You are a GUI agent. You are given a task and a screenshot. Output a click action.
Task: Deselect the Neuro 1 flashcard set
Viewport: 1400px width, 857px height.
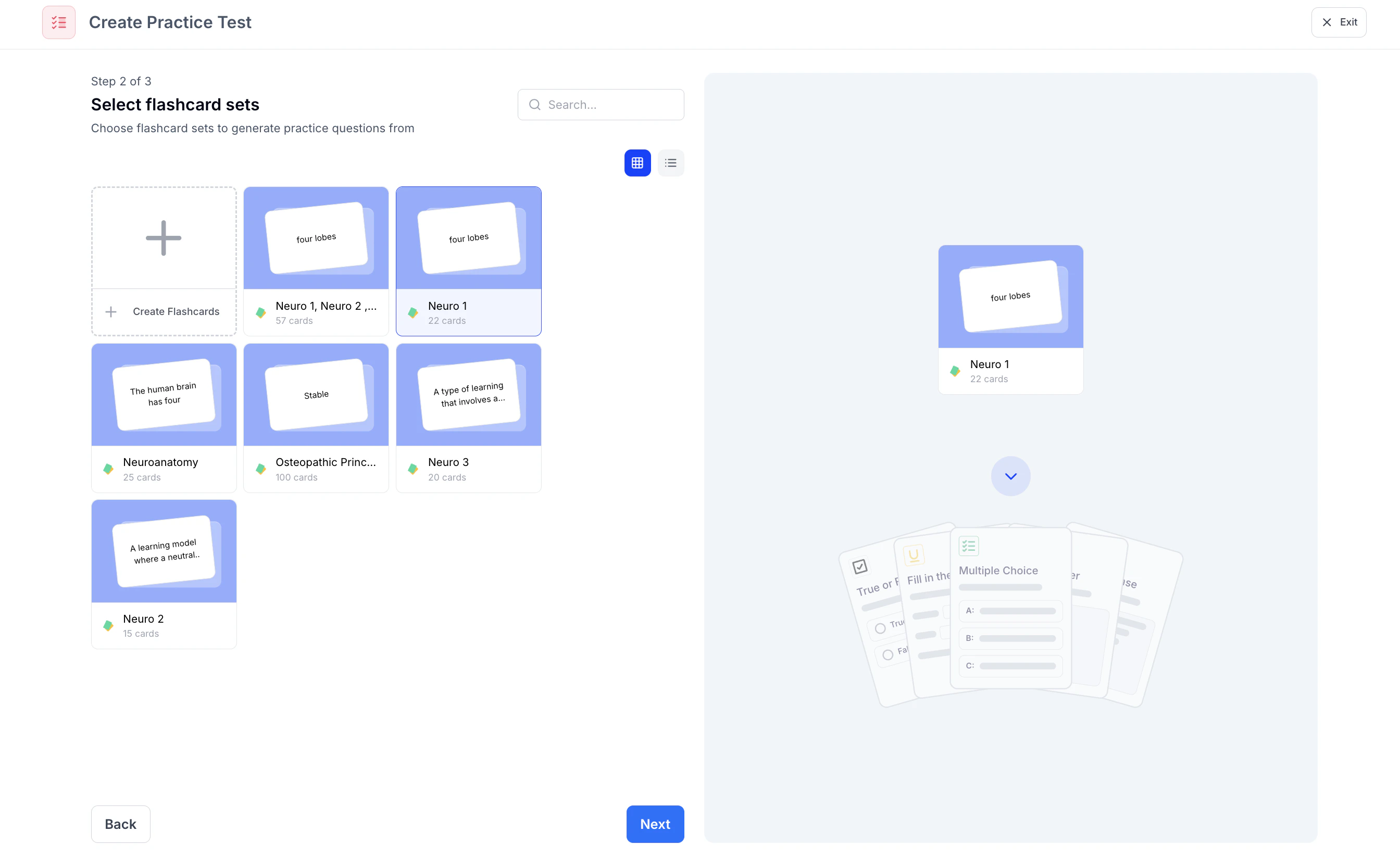468,261
